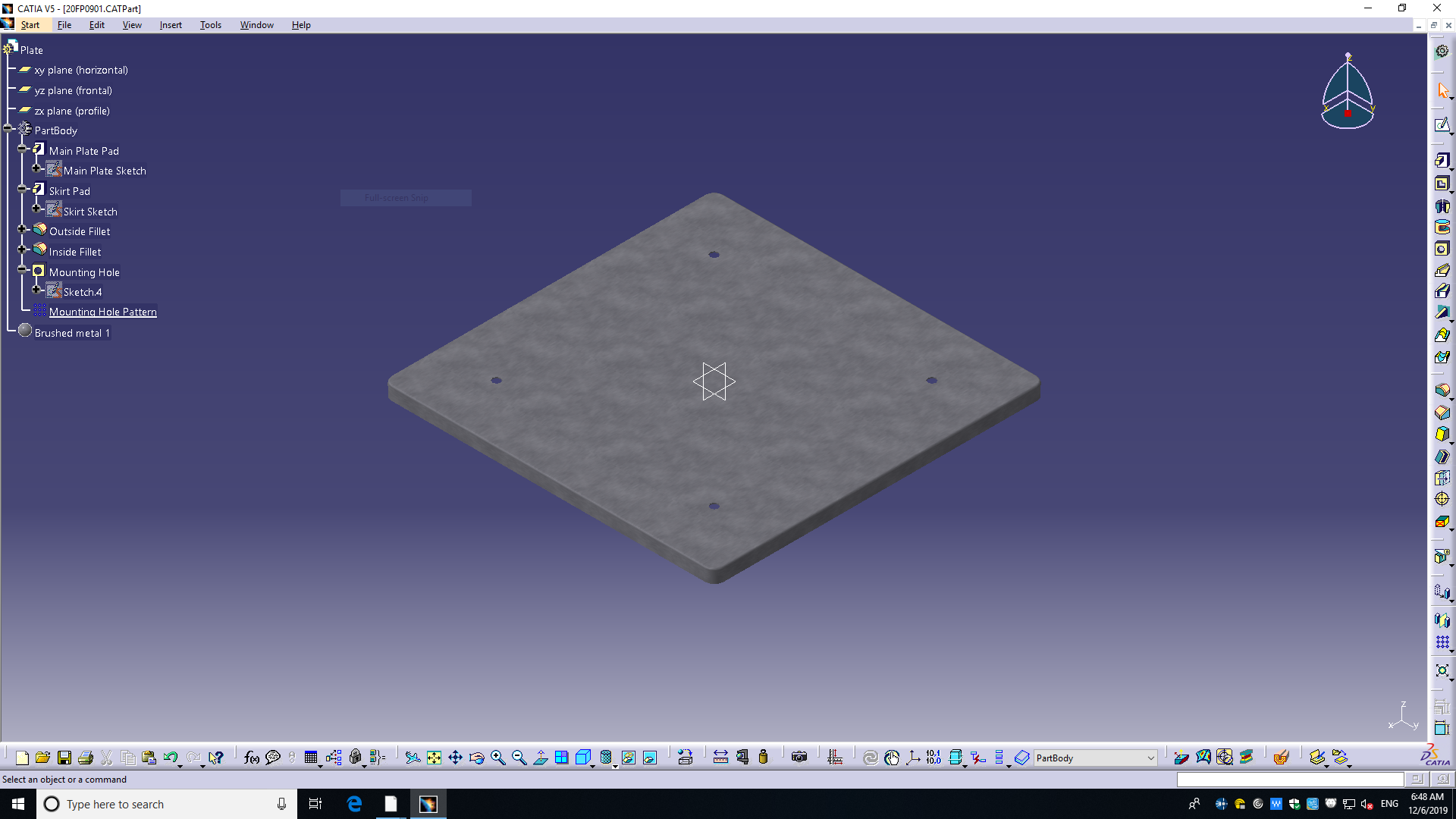Click the Capture camera icon

[x=799, y=758]
